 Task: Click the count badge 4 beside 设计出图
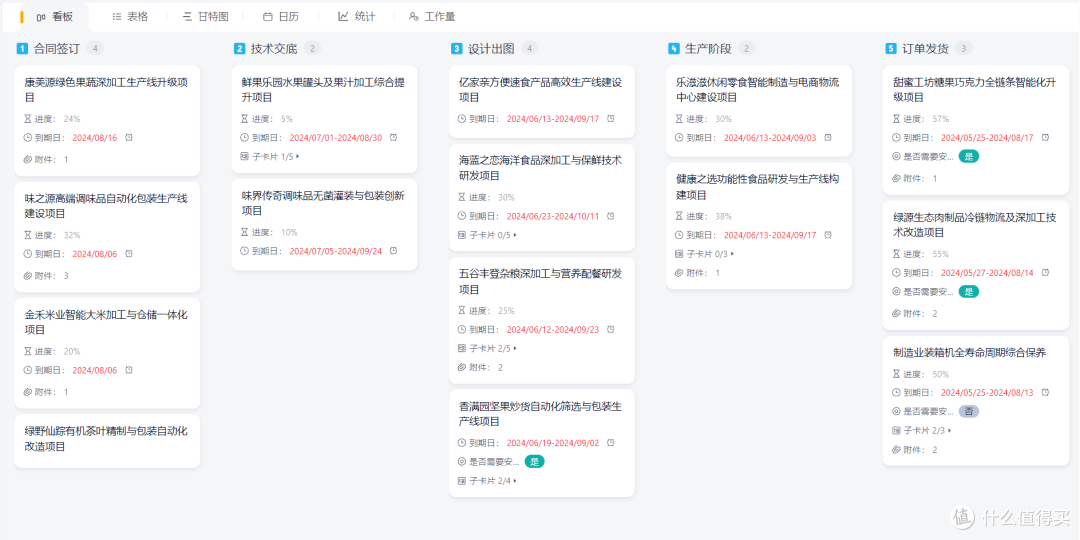(530, 48)
